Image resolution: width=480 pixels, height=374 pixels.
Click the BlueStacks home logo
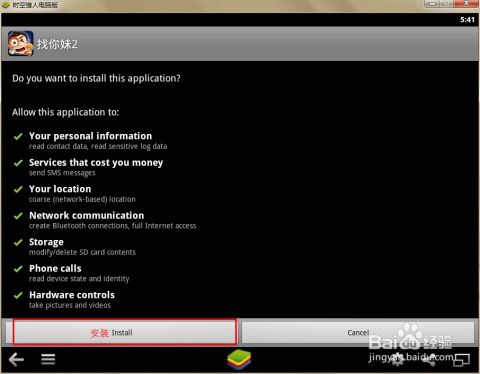pyautogui.click(x=239, y=360)
